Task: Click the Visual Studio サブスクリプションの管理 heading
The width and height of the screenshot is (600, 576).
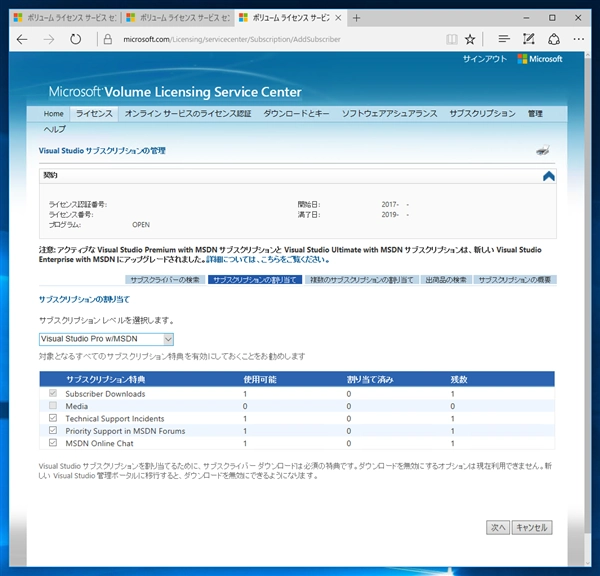Action: click(102, 150)
